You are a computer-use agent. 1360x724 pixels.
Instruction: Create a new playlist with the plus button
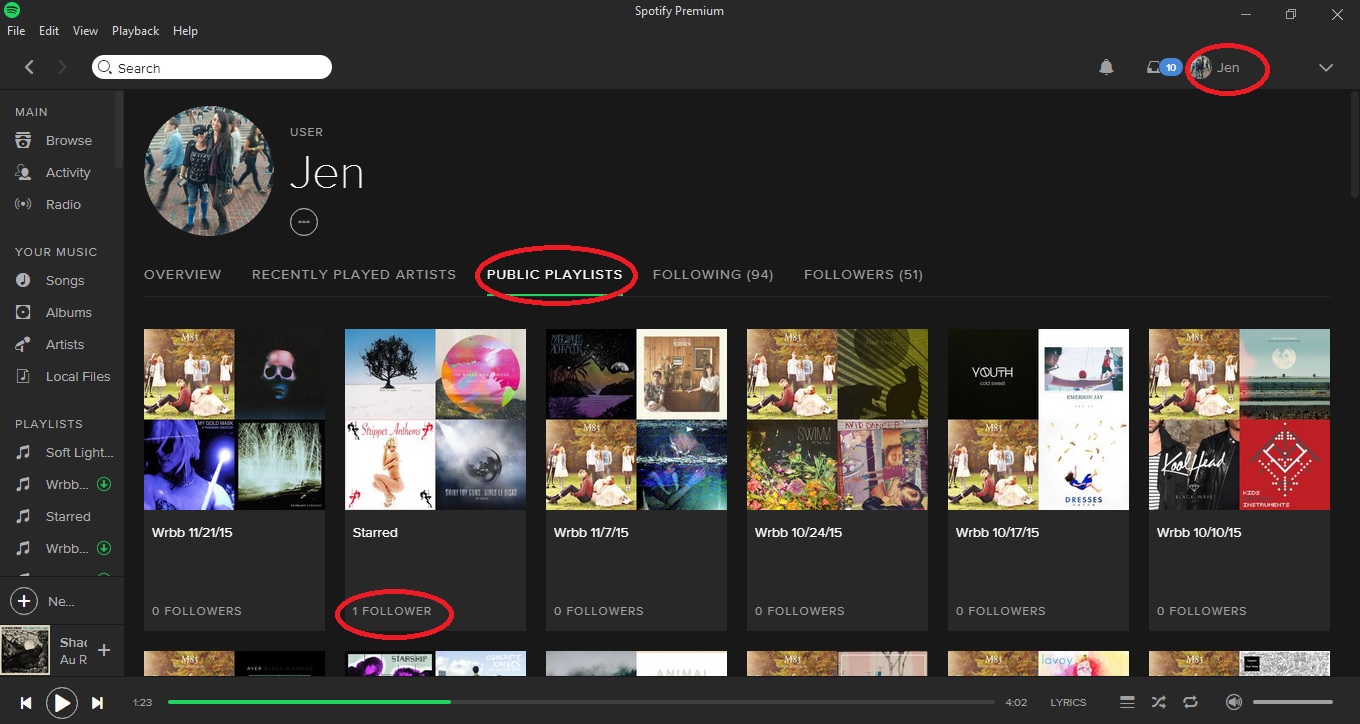pos(23,601)
